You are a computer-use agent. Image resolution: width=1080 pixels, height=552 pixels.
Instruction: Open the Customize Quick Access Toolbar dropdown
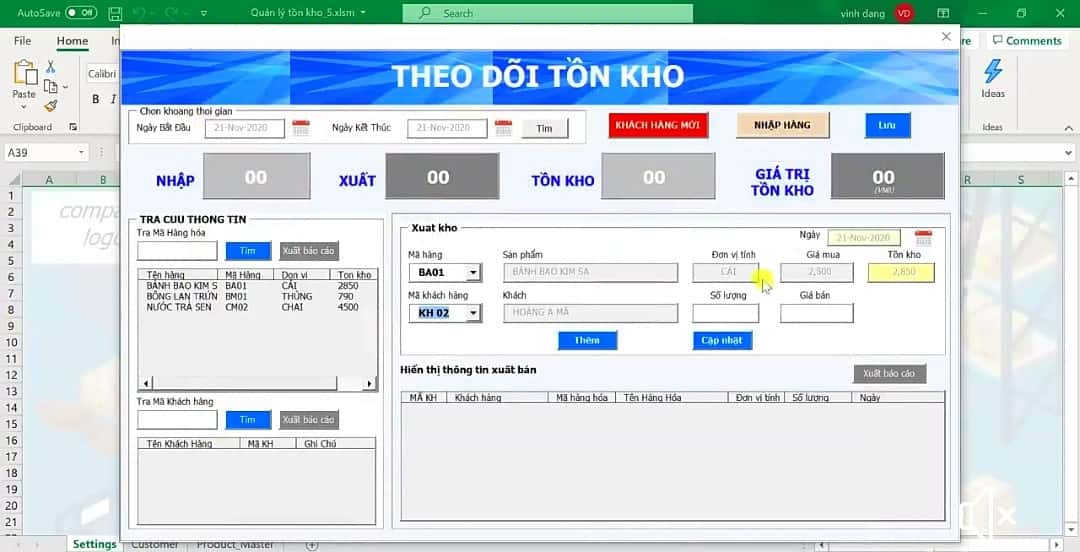click(204, 13)
